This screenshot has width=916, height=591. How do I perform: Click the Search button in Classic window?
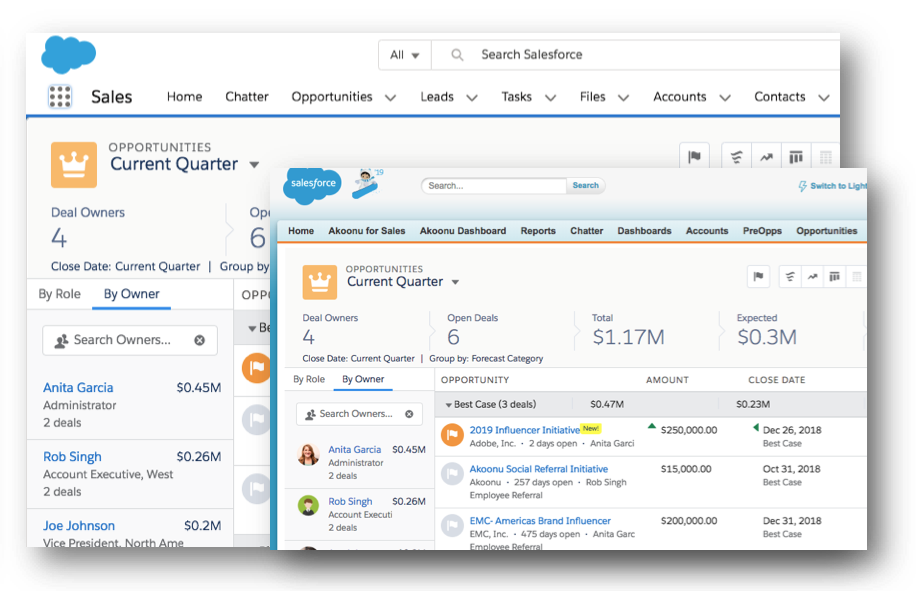(x=585, y=186)
